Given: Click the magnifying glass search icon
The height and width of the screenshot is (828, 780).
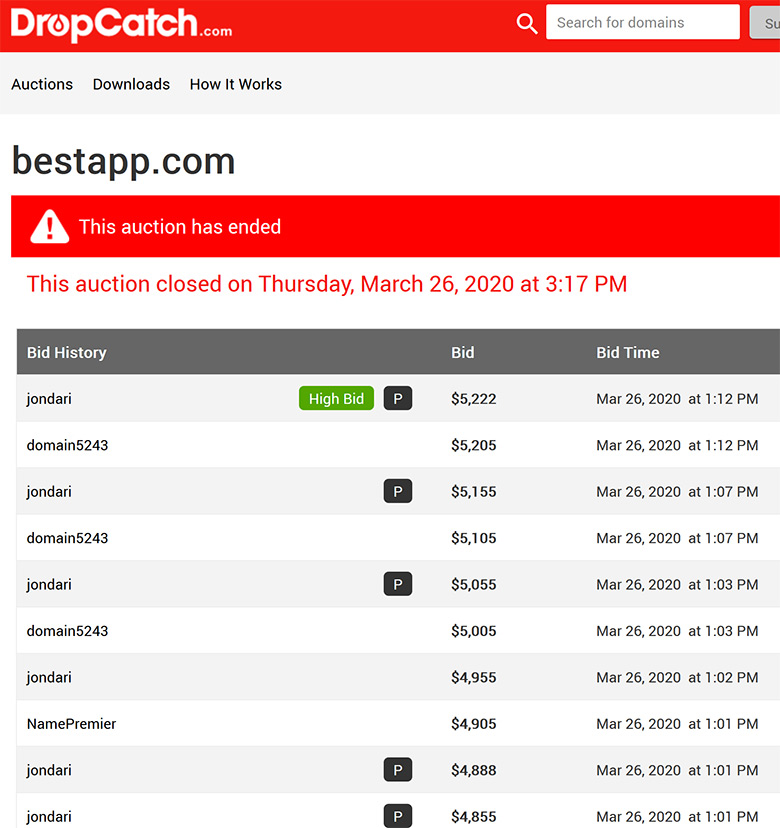Looking at the screenshot, I should point(527,23).
